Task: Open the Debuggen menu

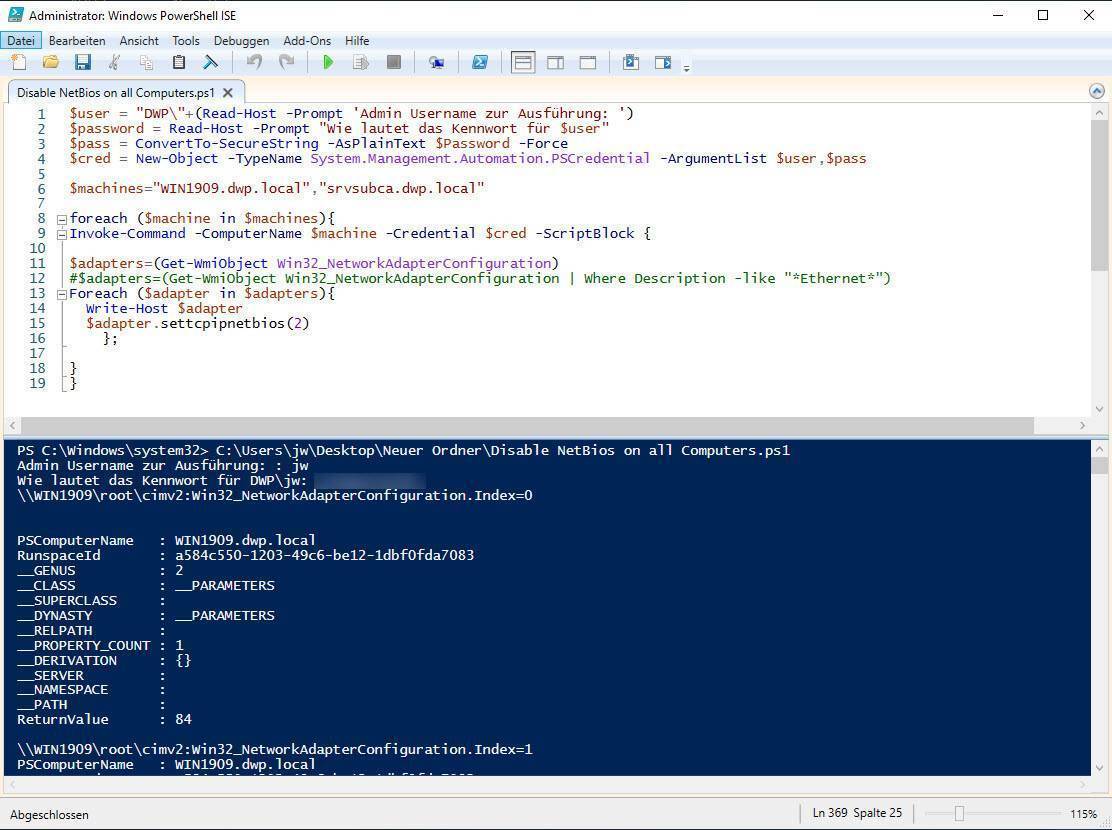Action: [241, 41]
